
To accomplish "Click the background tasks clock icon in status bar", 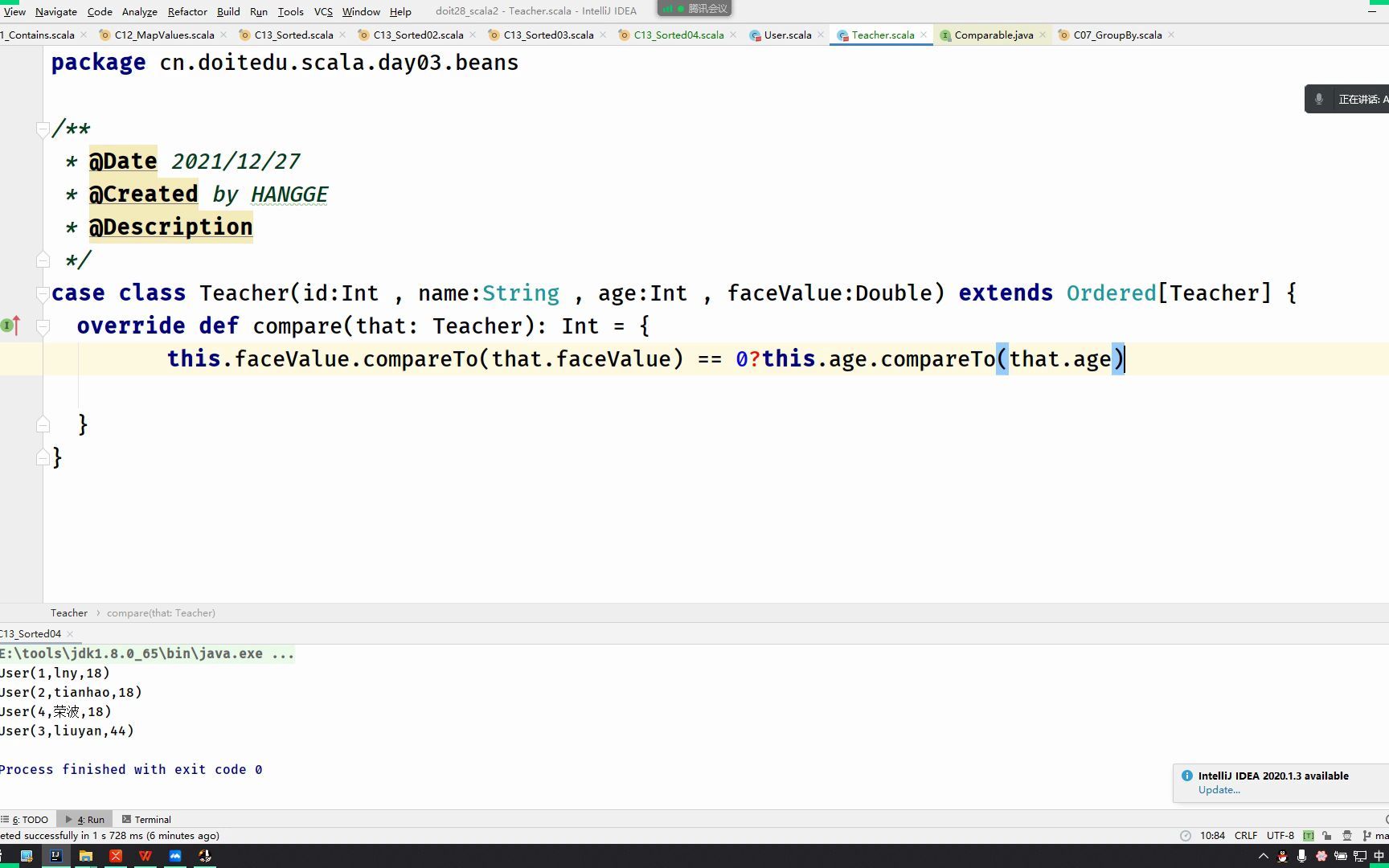I will coord(1185,836).
